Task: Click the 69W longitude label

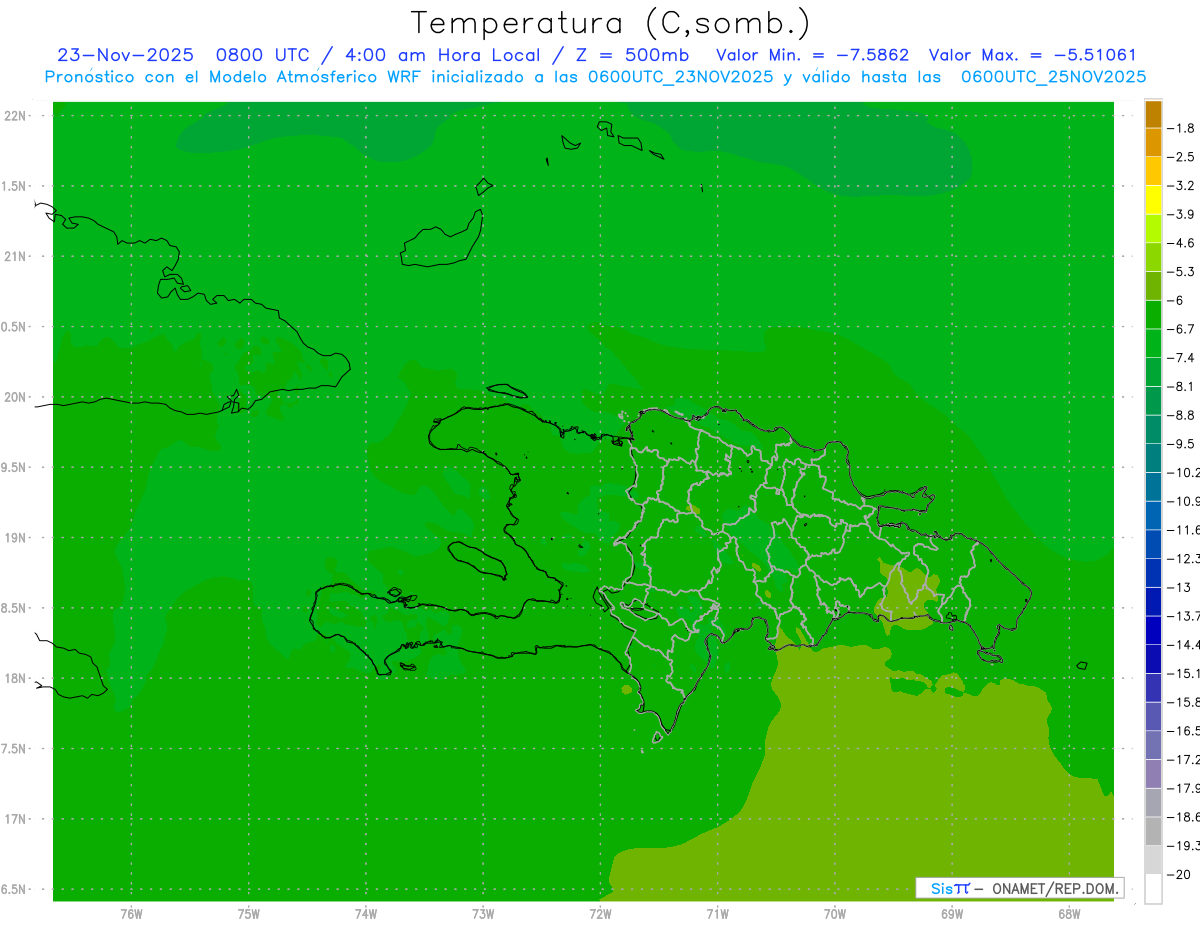Action: click(952, 914)
